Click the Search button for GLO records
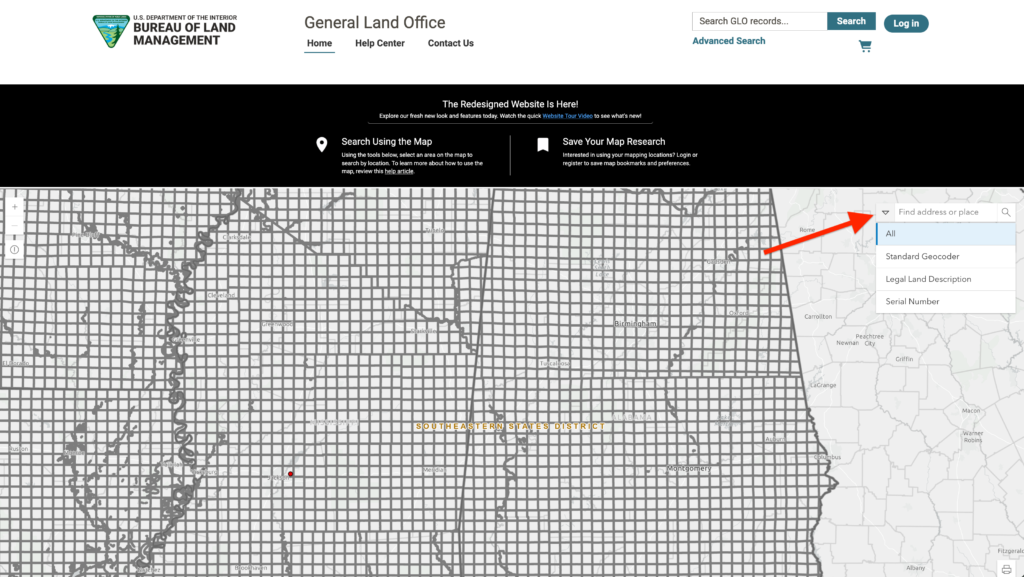The width and height of the screenshot is (1024, 577). [x=851, y=21]
